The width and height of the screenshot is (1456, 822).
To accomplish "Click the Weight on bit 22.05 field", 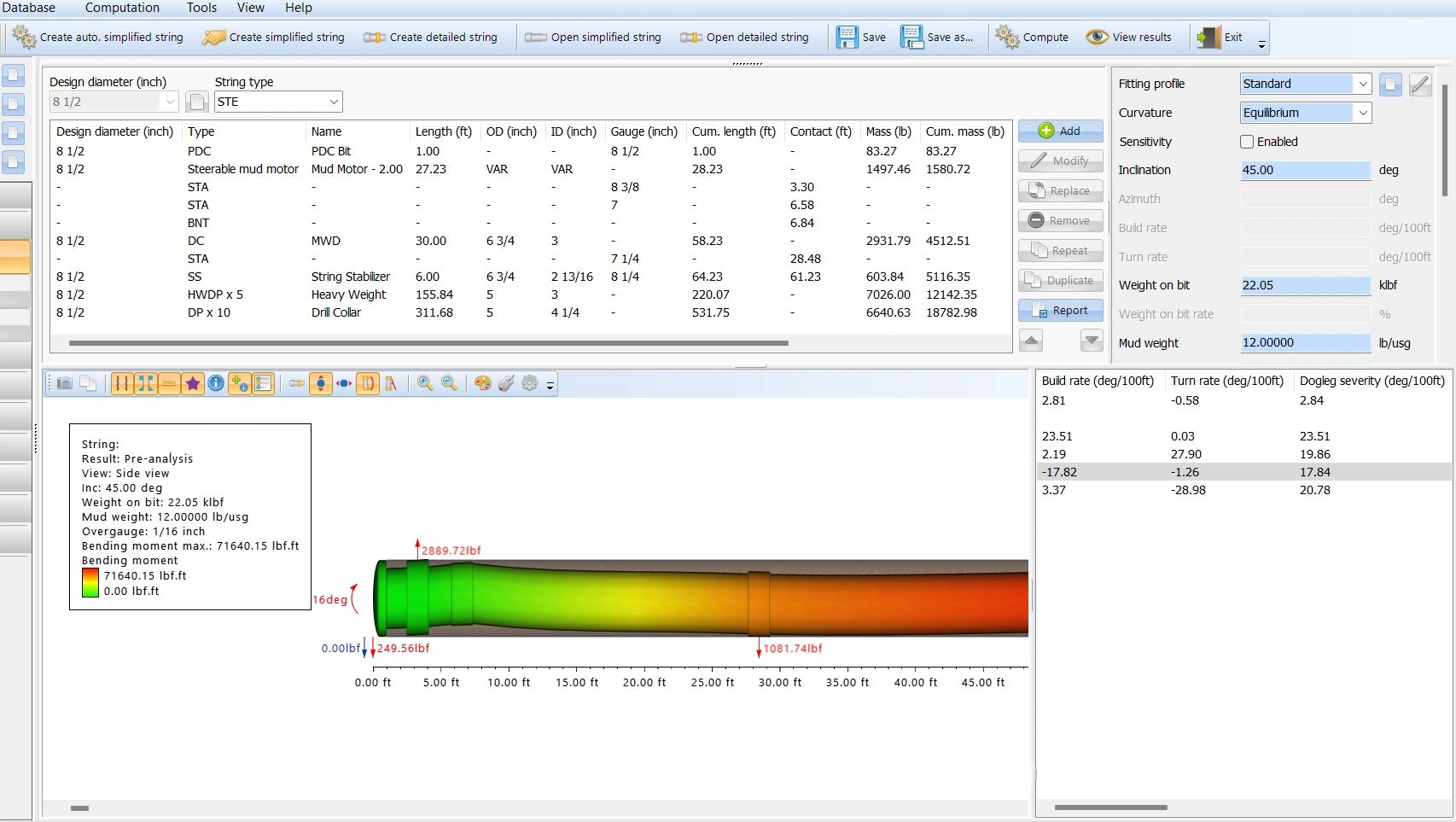I will [x=1305, y=285].
